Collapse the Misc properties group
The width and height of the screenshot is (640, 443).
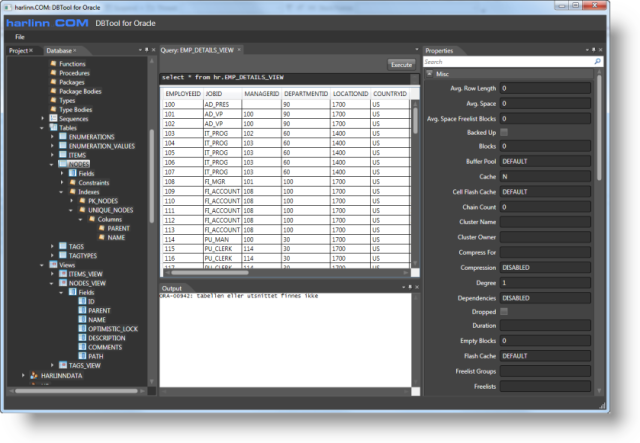(x=429, y=73)
